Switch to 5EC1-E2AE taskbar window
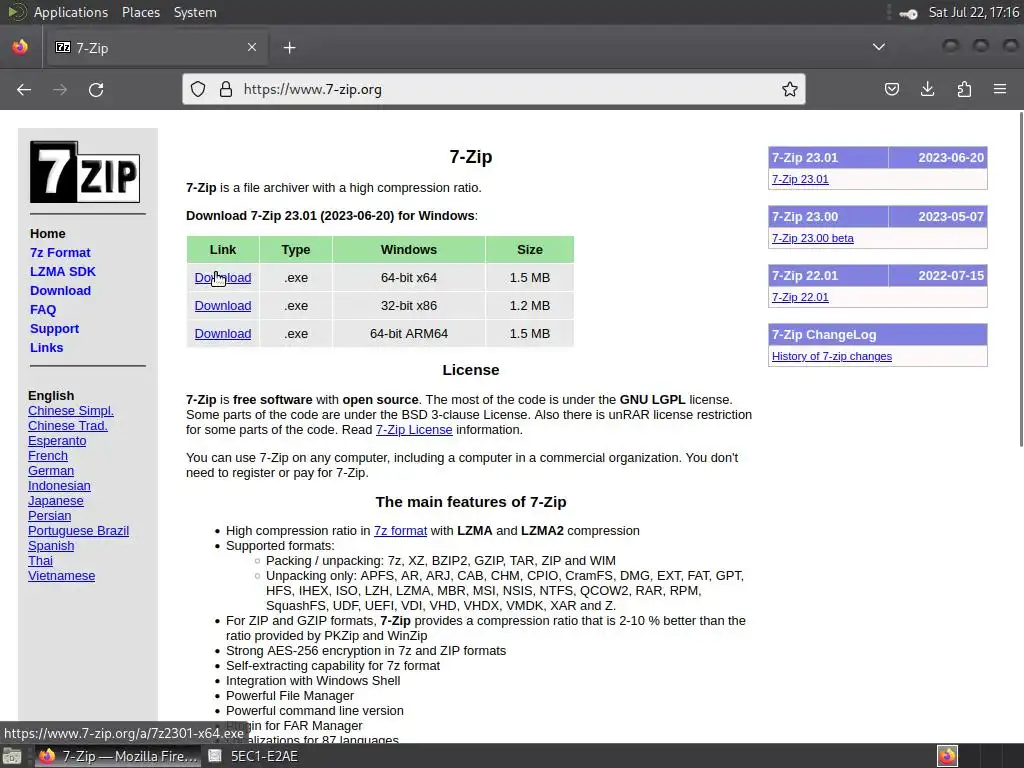 pos(253,756)
